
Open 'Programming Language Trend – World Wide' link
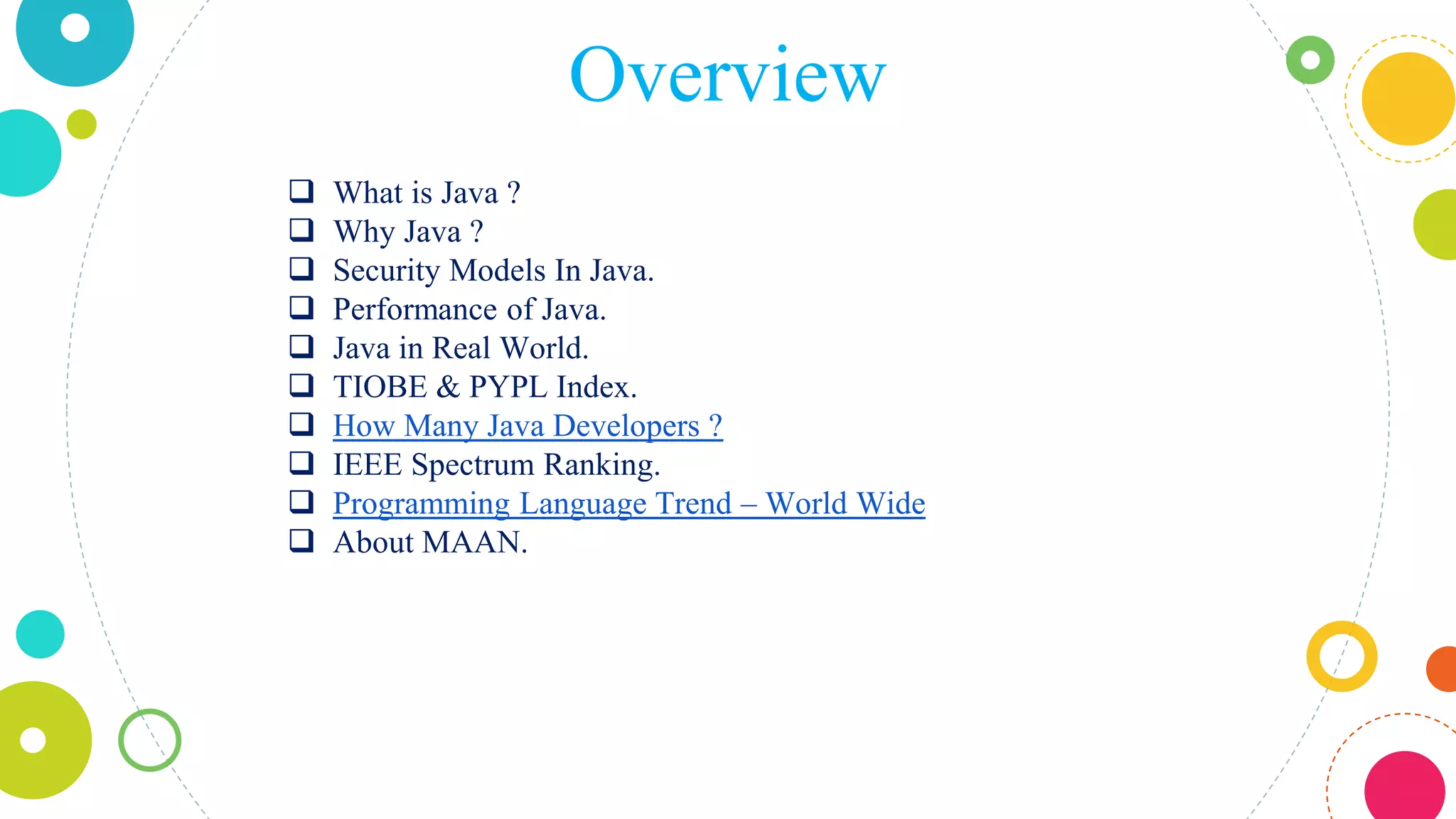[629, 503]
